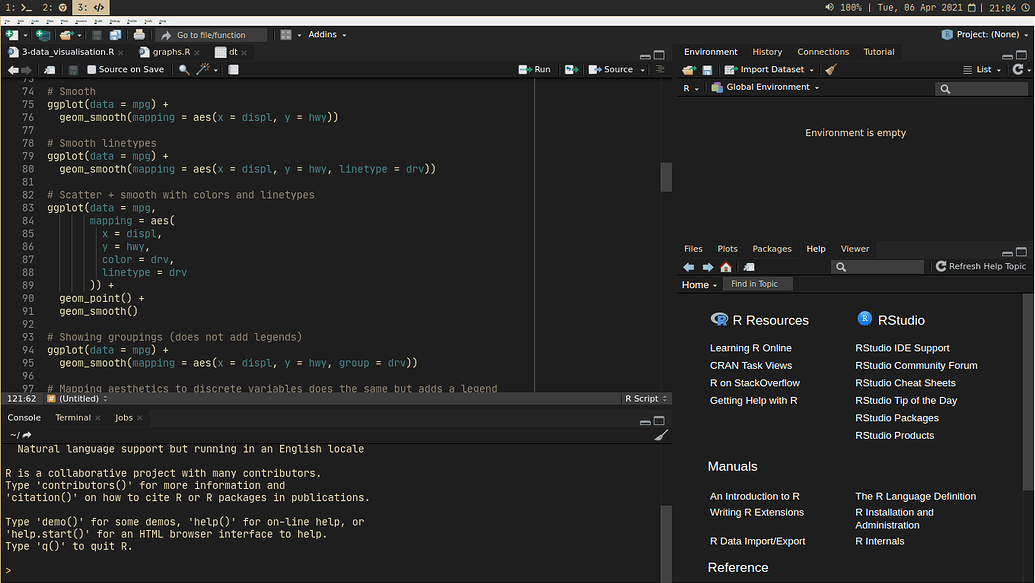Open the Home topic history dropdown
This screenshot has height=583, width=1035.
(x=699, y=285)
